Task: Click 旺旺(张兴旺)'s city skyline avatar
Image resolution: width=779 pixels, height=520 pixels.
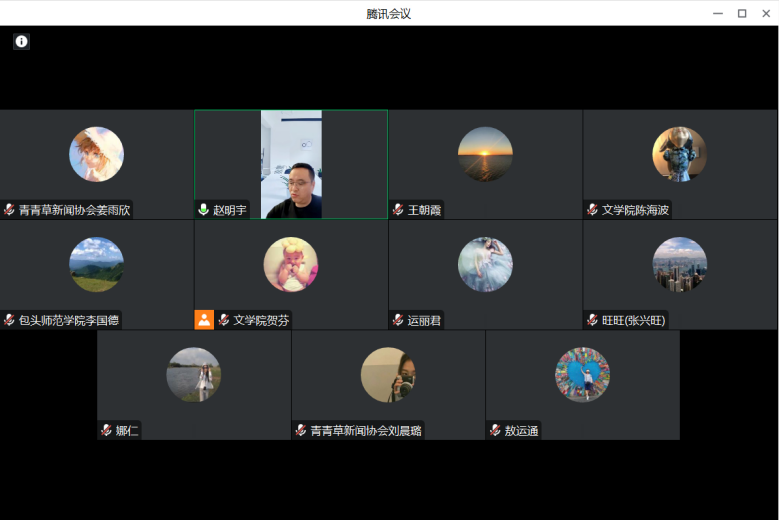Action: [x=680, y=264]
